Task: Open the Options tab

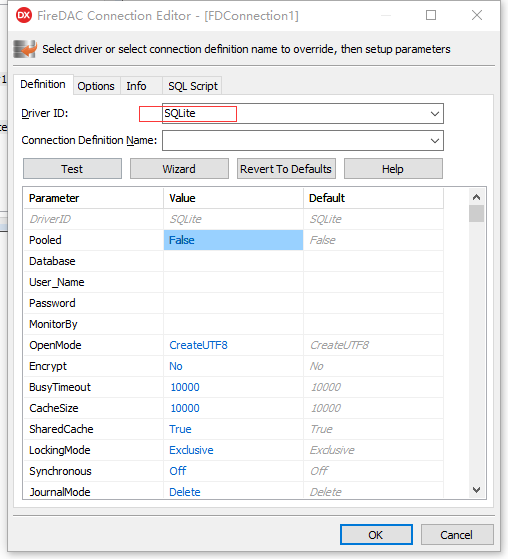Action: click(x=96, y=86)
